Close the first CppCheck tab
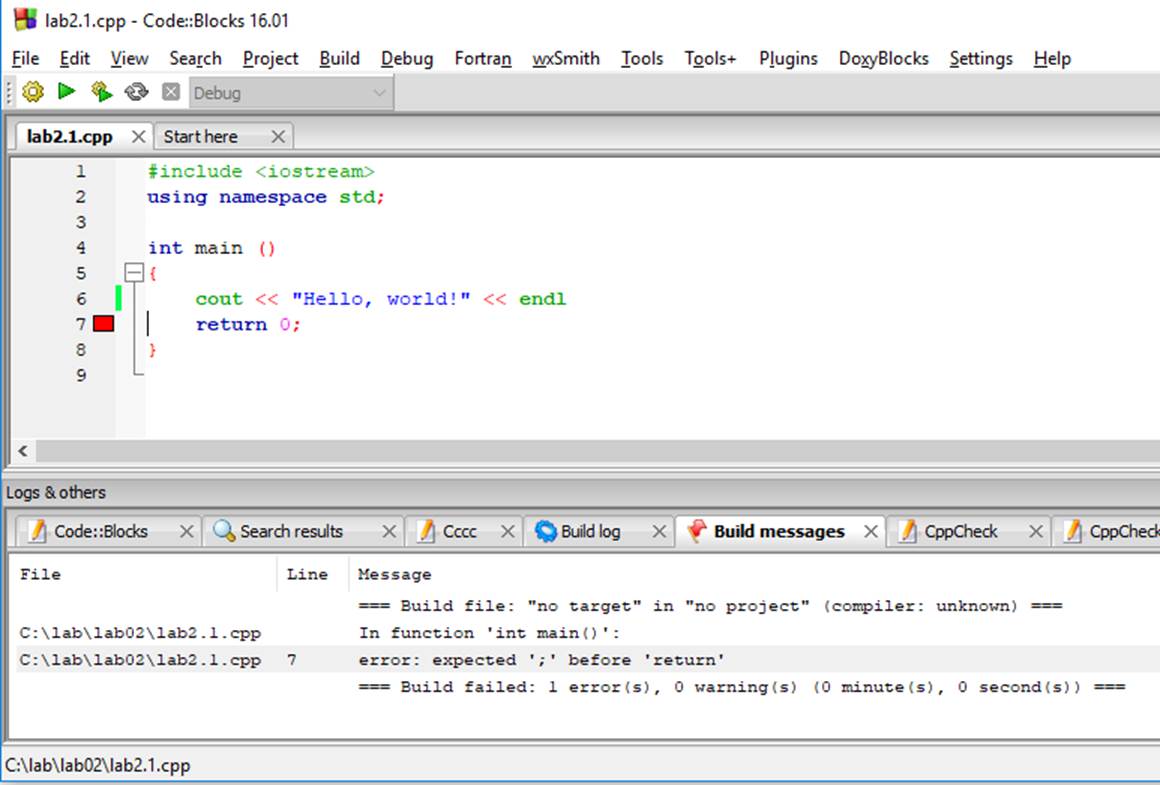1160x785 pixels. point(1036,531)
